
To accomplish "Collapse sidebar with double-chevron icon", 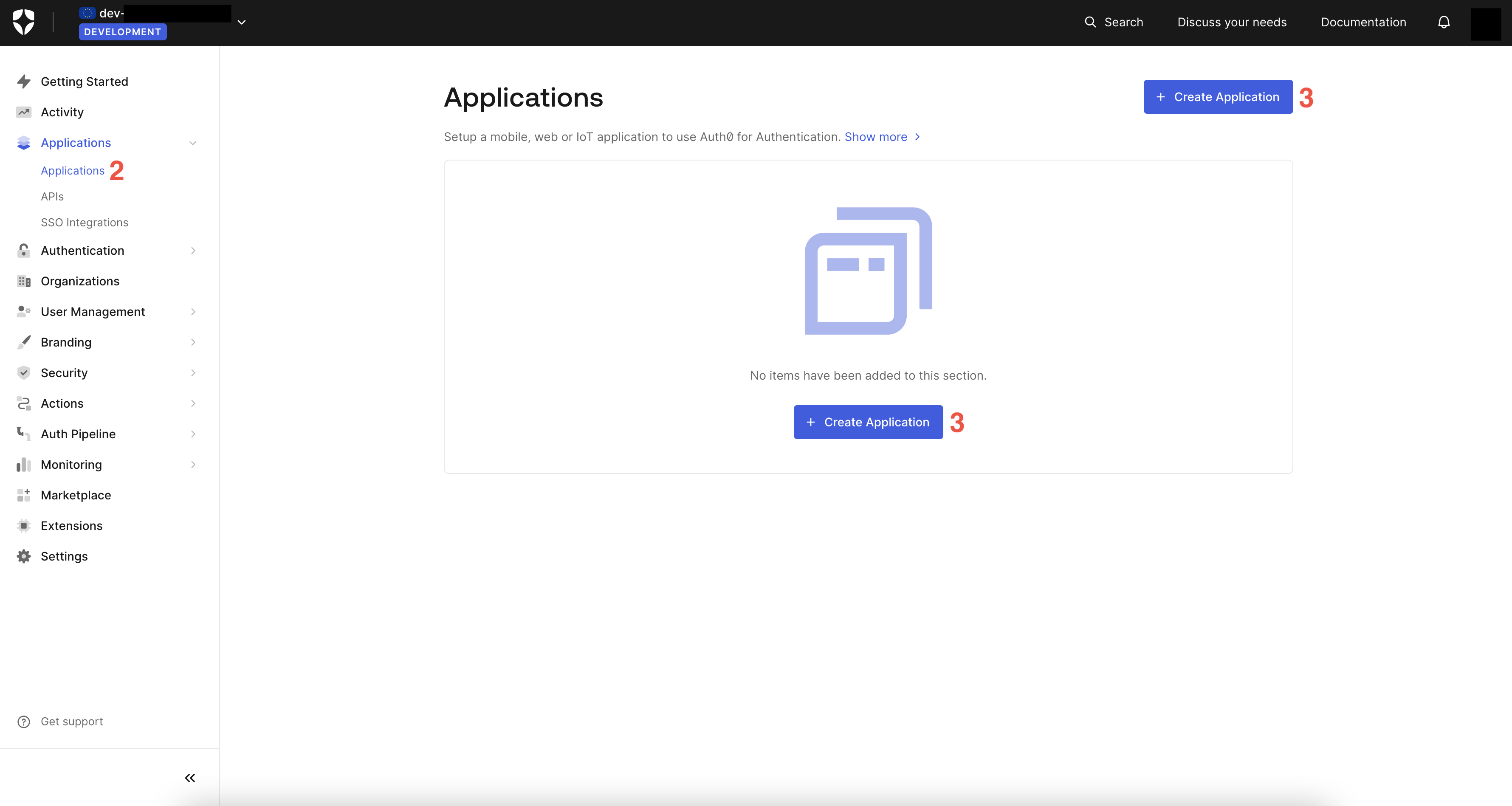I will click(189, 778).
